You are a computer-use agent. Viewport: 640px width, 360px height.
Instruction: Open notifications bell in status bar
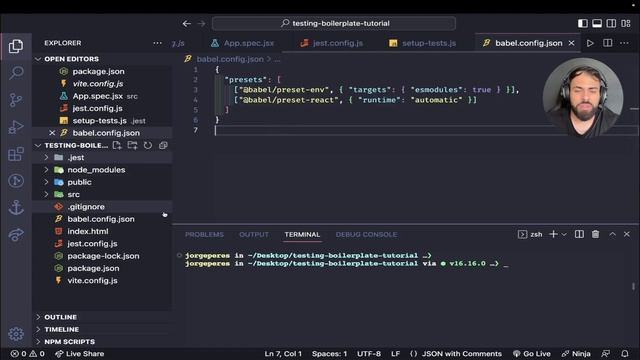(x=625, y=353)
